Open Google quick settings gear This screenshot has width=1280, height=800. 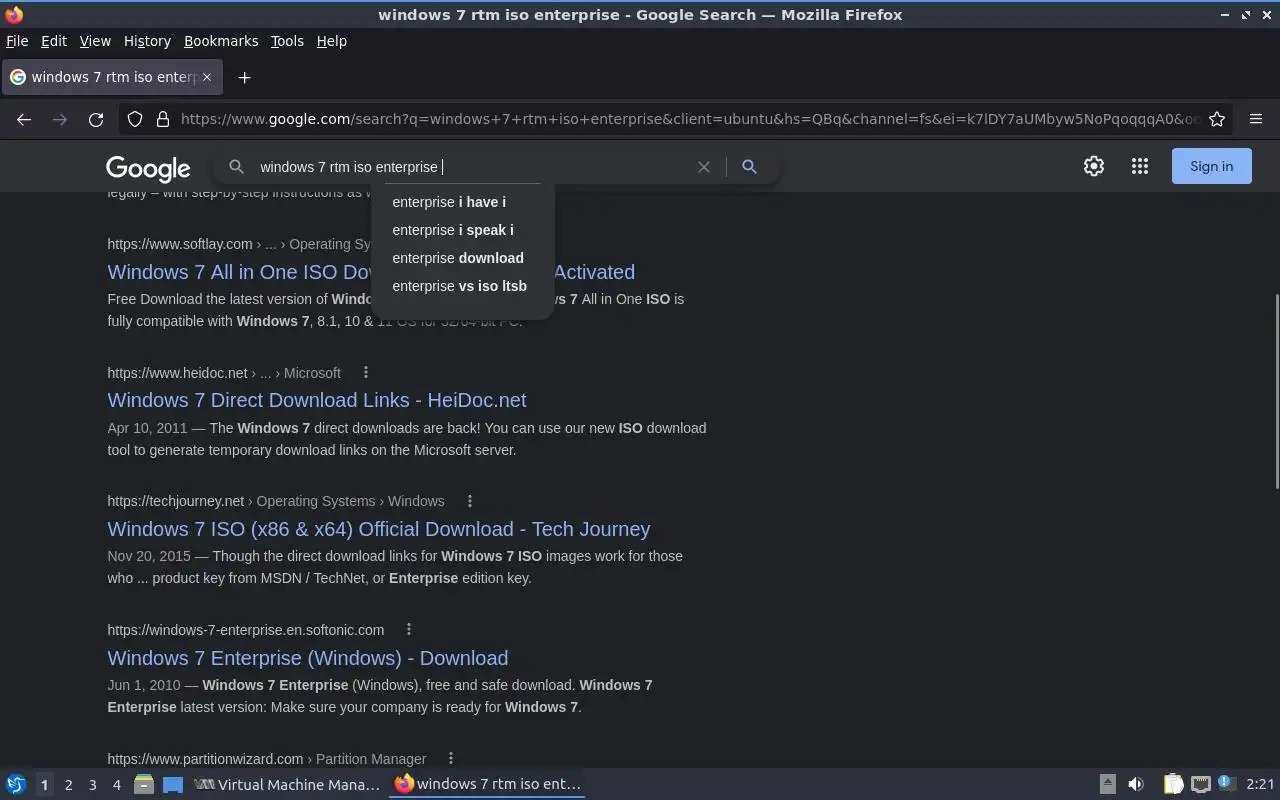(1094, 167)
